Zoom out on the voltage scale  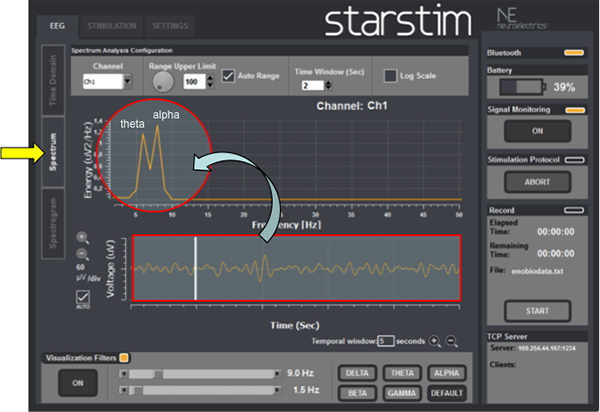click(83, 254)
